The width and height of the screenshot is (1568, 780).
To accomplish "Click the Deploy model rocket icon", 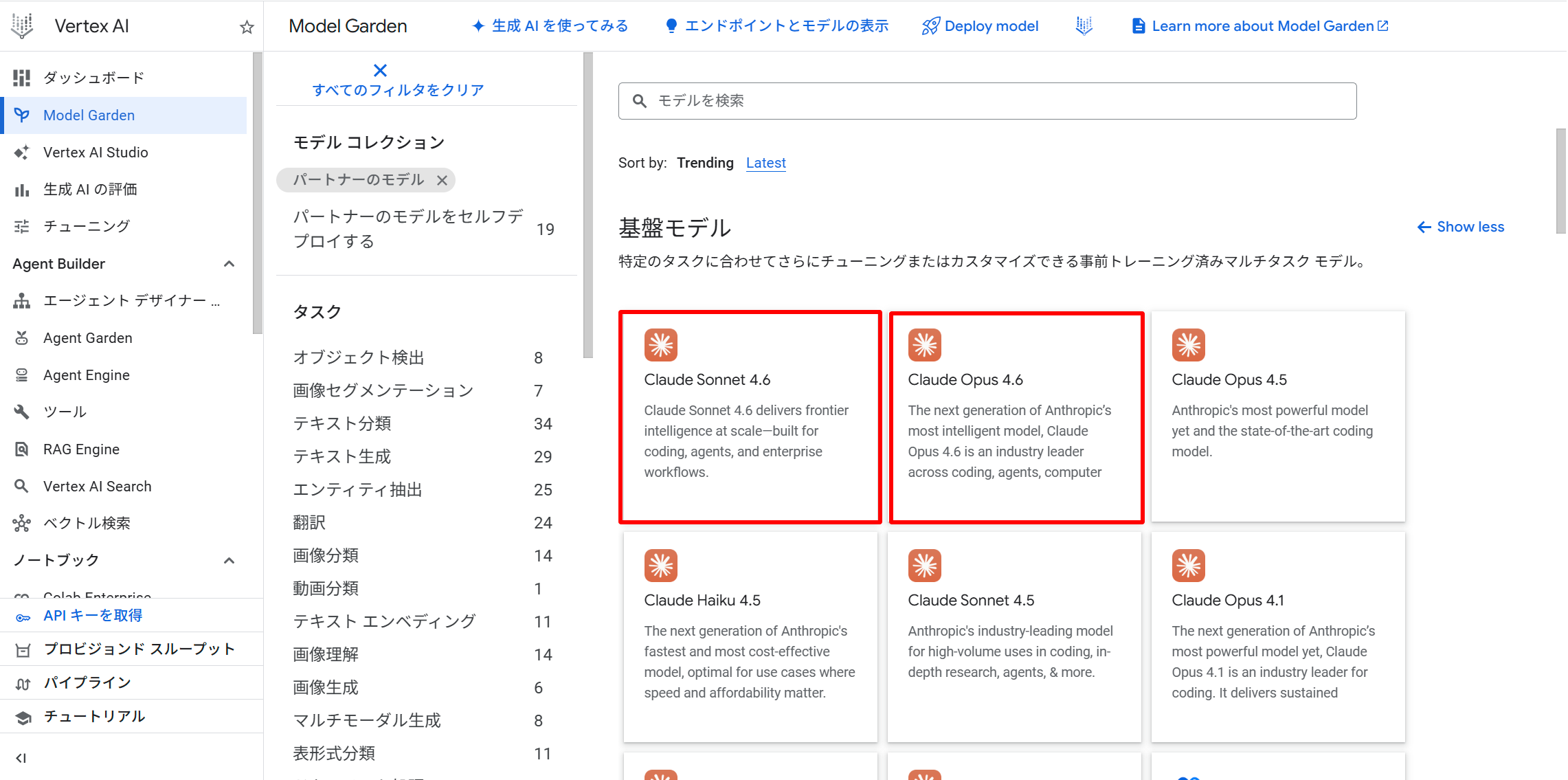I will tap(930, 25).
